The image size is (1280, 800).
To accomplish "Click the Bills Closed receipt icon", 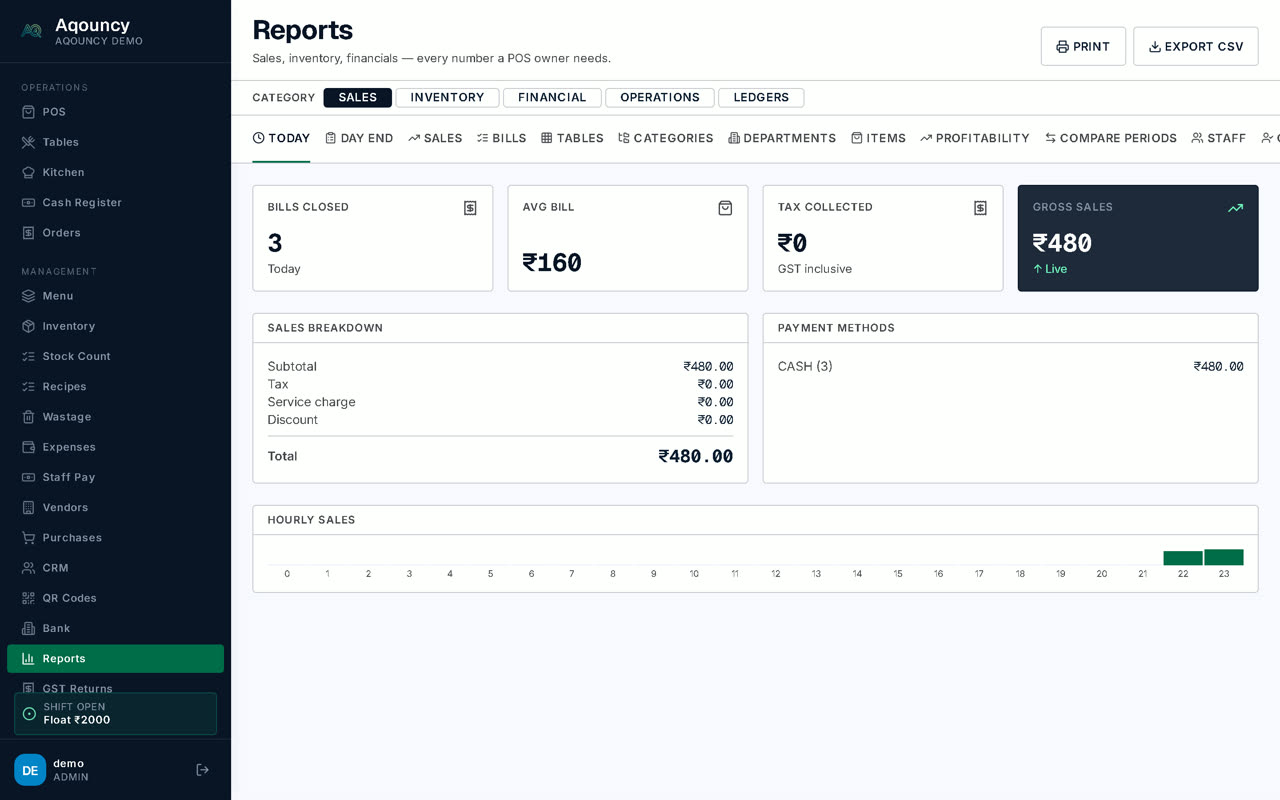I will point(470,208).
